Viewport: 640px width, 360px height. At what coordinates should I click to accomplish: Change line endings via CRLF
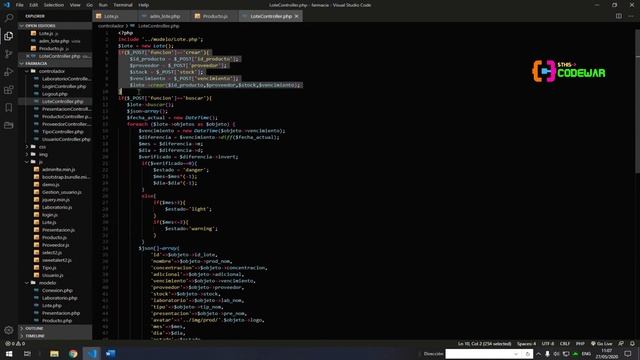point(565,344)
